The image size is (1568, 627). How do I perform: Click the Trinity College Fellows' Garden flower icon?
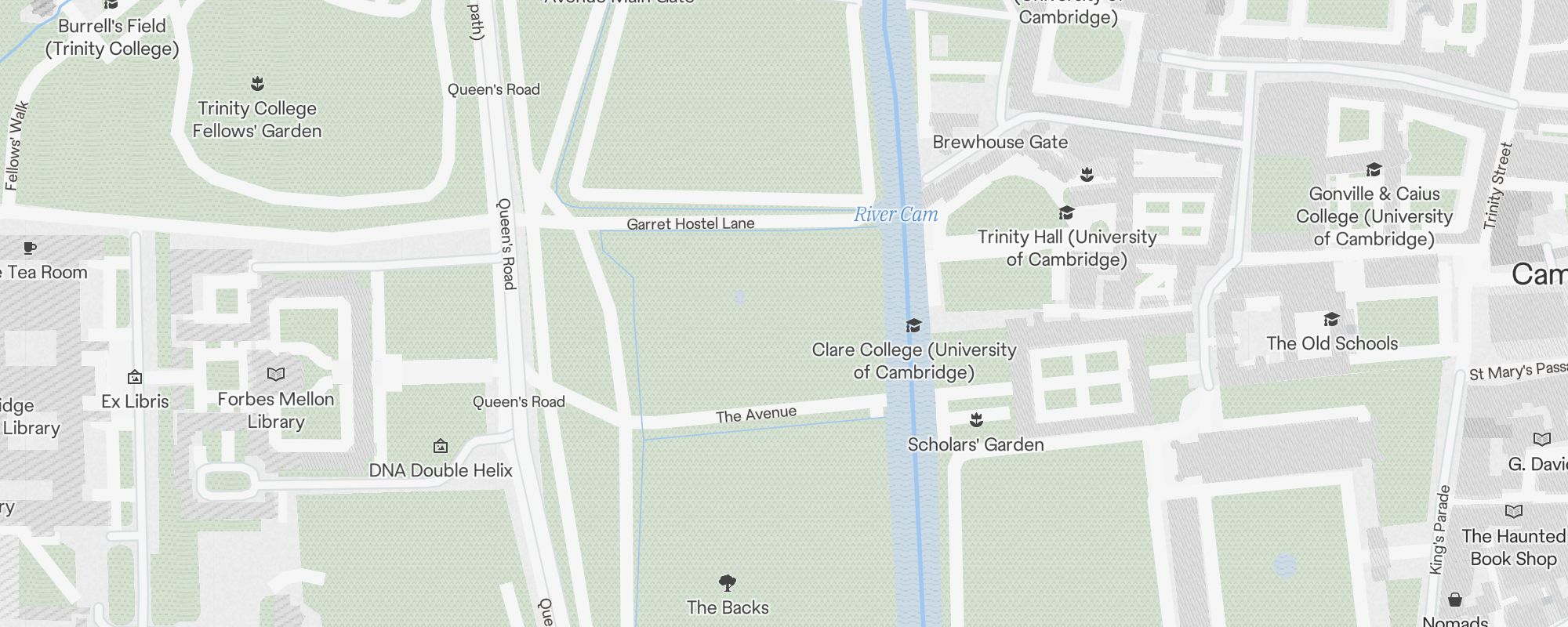coord(257,84)
